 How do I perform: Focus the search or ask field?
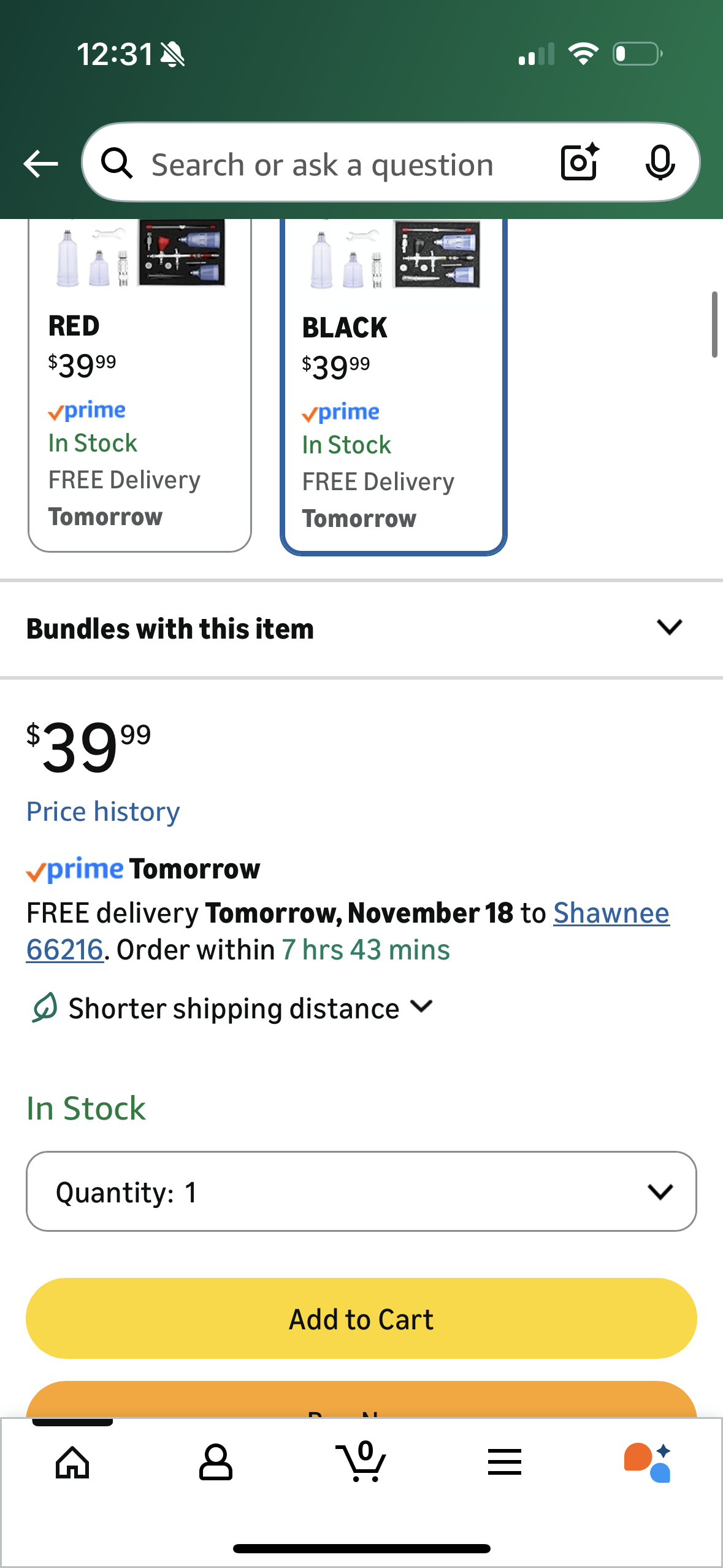(343, 164)
